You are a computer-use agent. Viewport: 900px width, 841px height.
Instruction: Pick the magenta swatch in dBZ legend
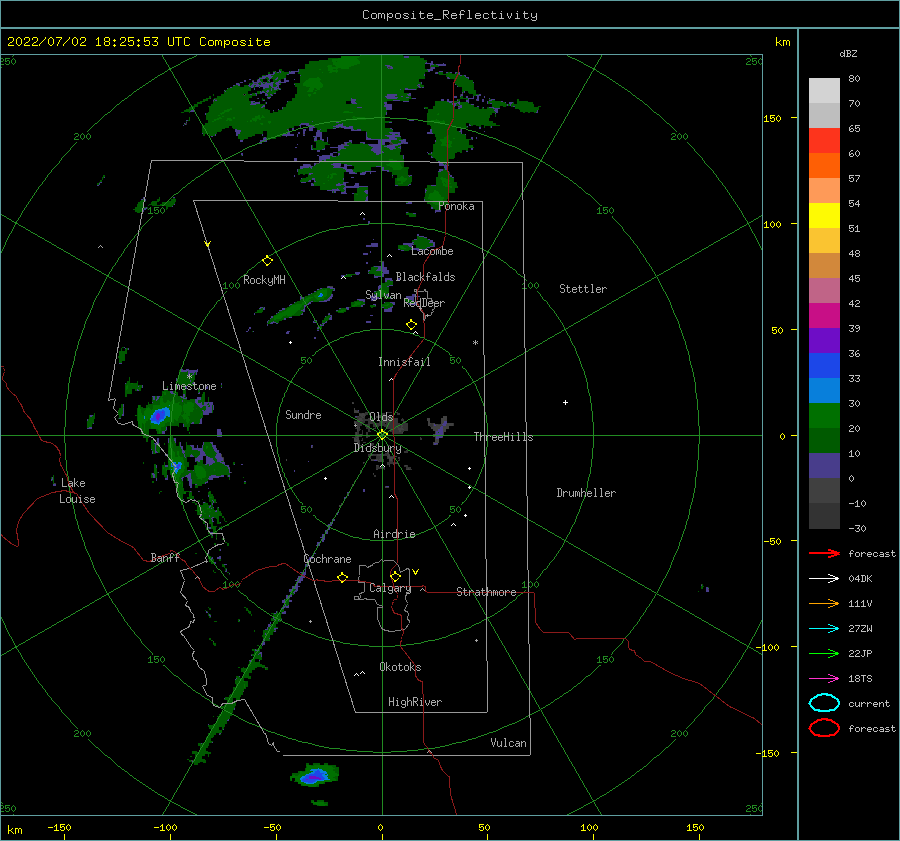click(824, 315)
